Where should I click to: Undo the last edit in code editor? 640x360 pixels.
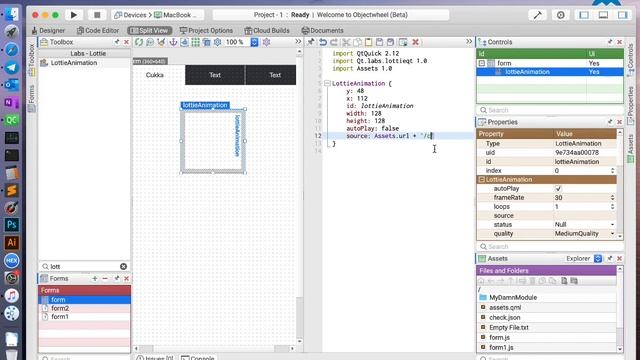click(323, 42)
